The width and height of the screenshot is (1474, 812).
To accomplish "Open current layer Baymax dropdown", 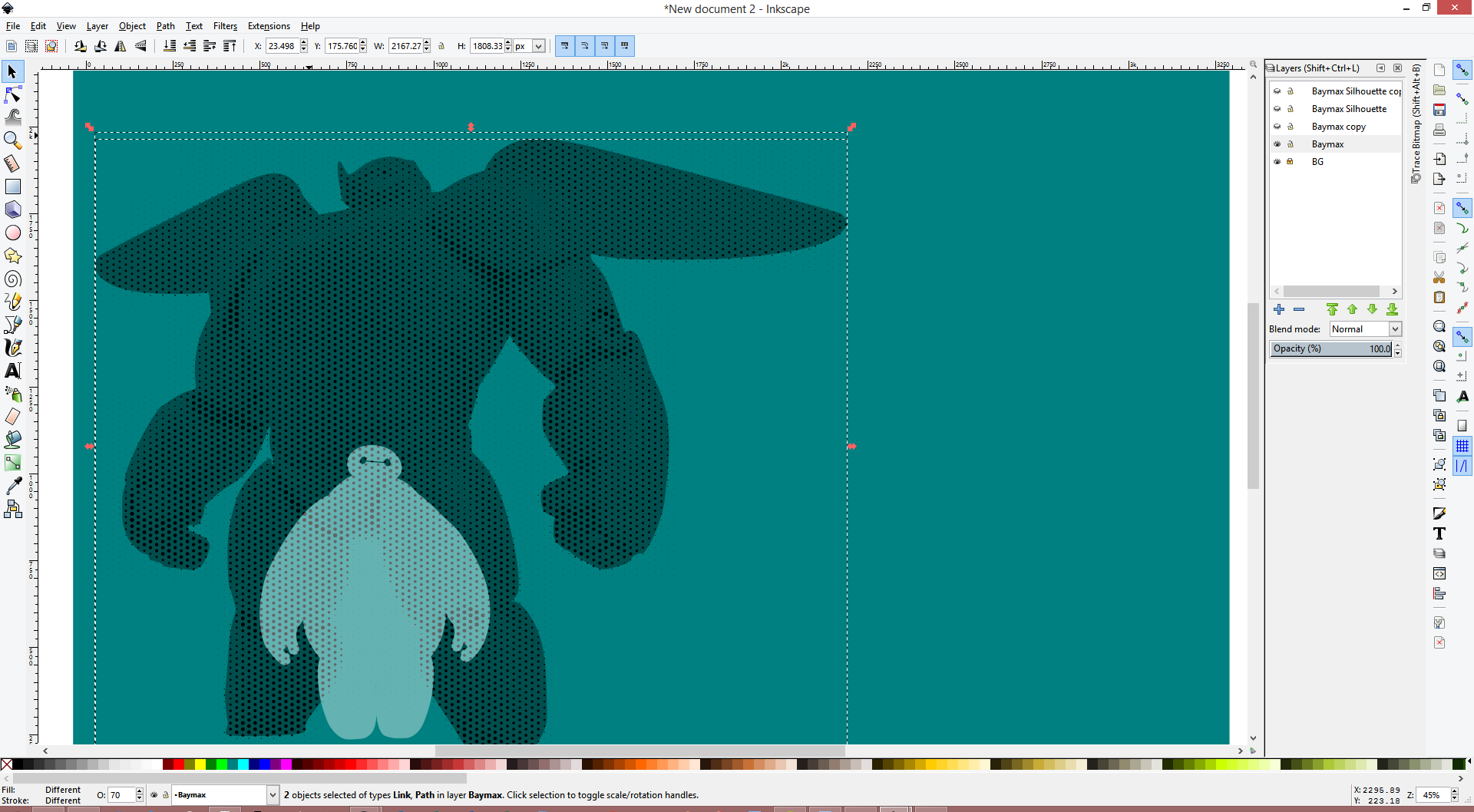I will coord(225,795).
